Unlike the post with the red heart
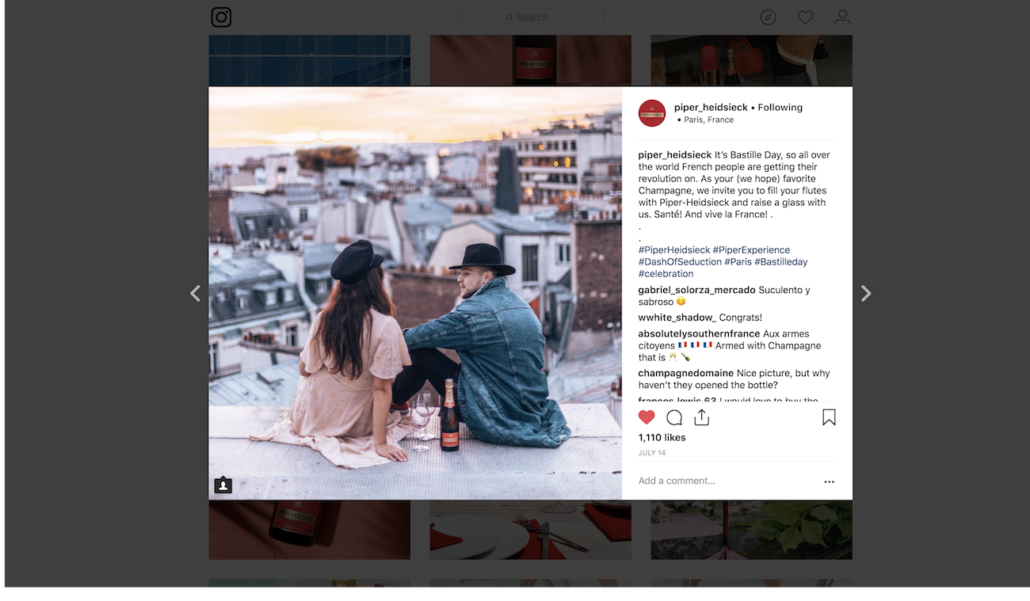This screenshot has height=601, width=1030. click(646, 417)
